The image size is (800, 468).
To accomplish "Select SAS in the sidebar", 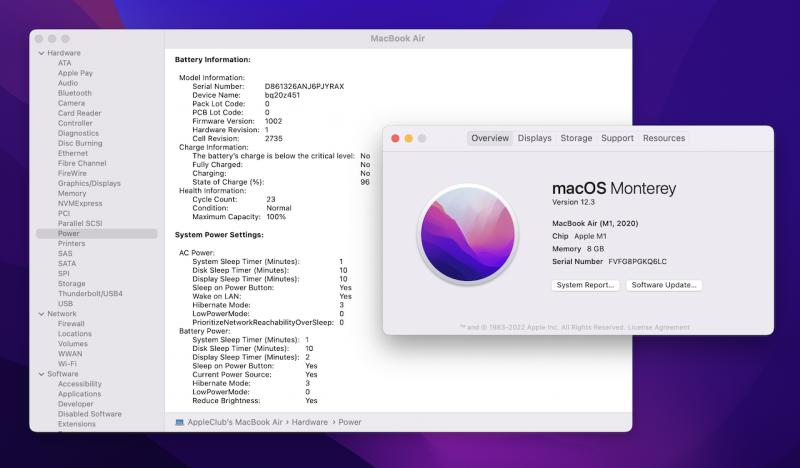I will [65, 254].
